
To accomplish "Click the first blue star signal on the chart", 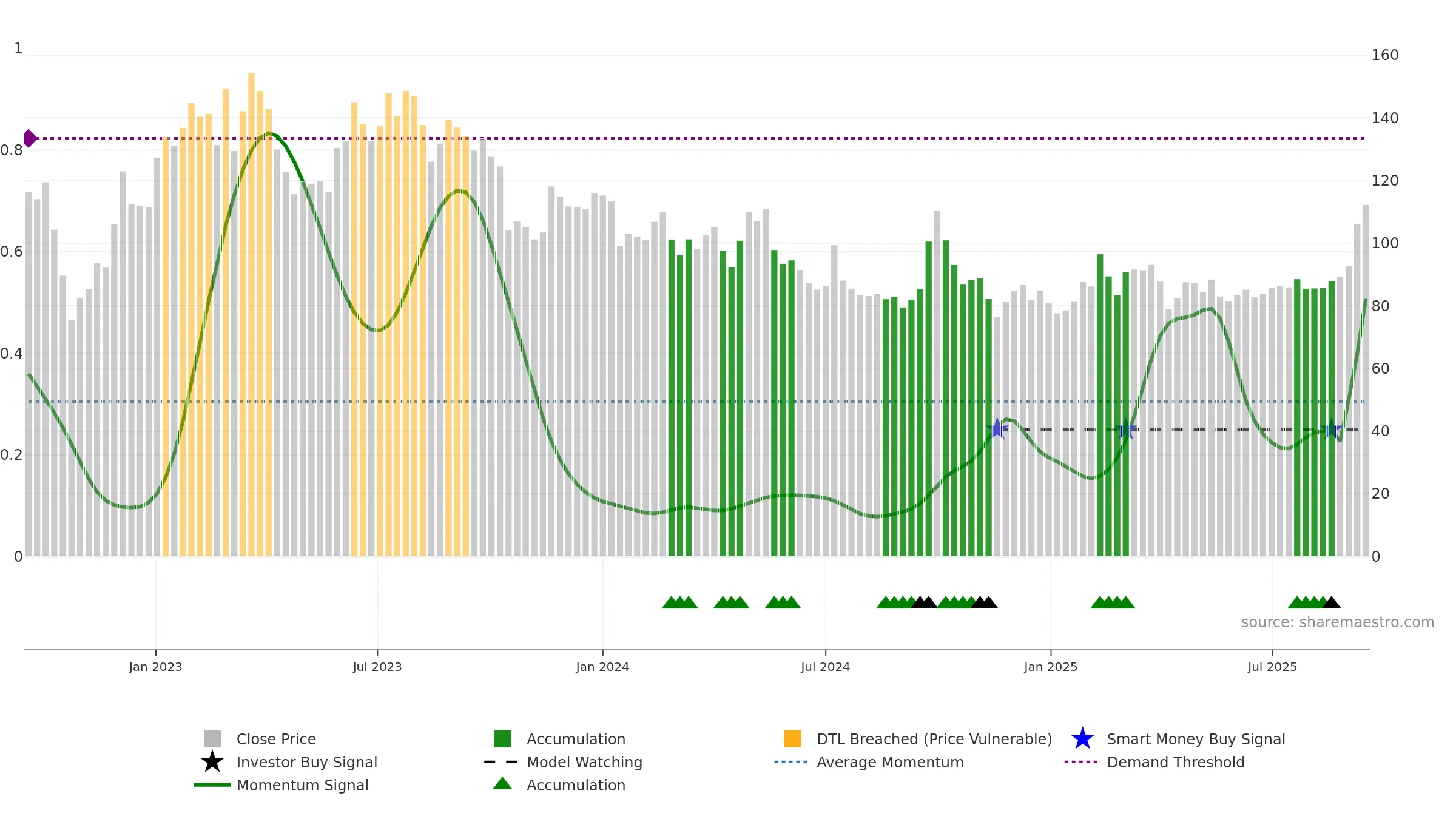I will coord(997,429).
